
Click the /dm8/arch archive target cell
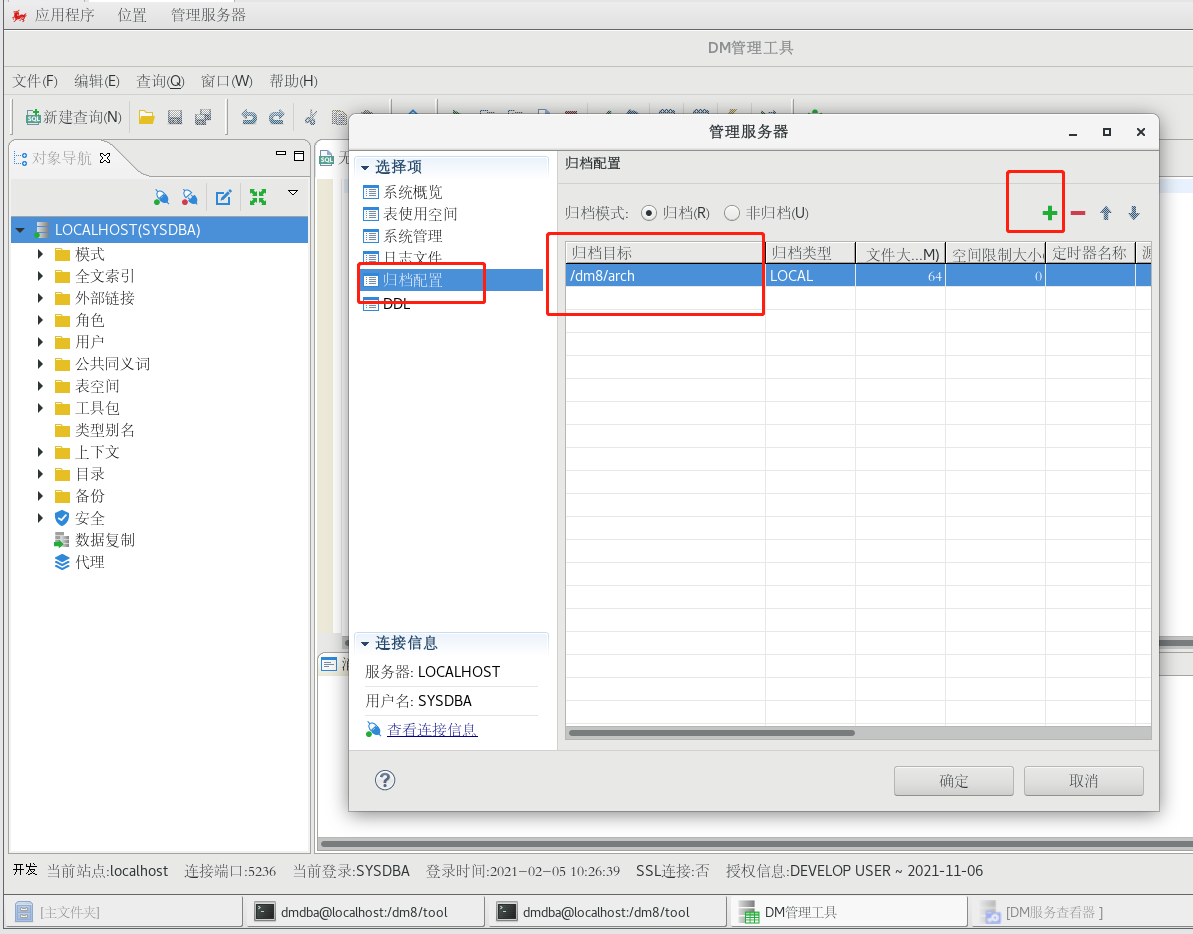coord(665,275)
